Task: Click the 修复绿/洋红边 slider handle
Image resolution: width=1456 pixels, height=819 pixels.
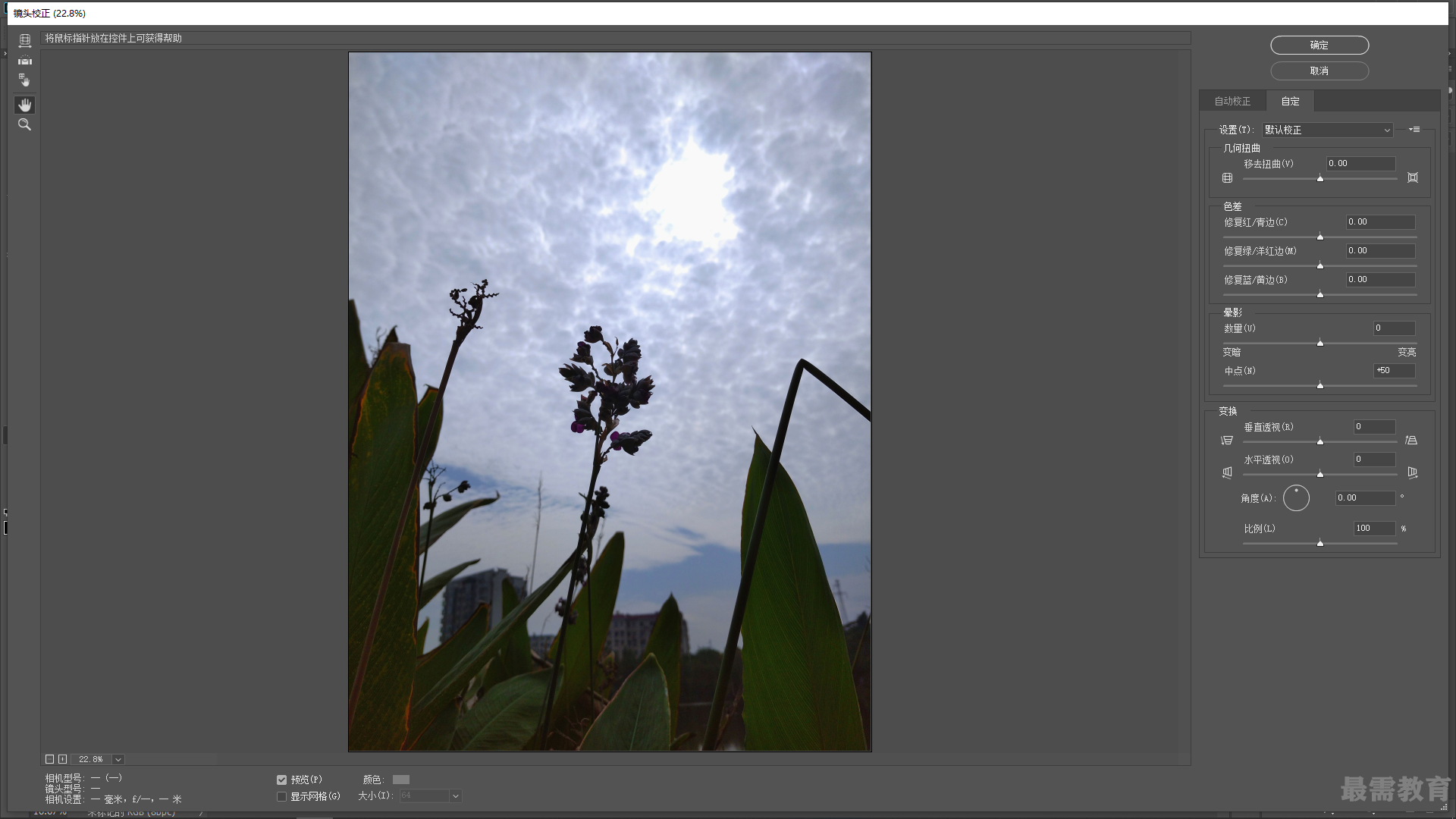Action: (1320, 265)
